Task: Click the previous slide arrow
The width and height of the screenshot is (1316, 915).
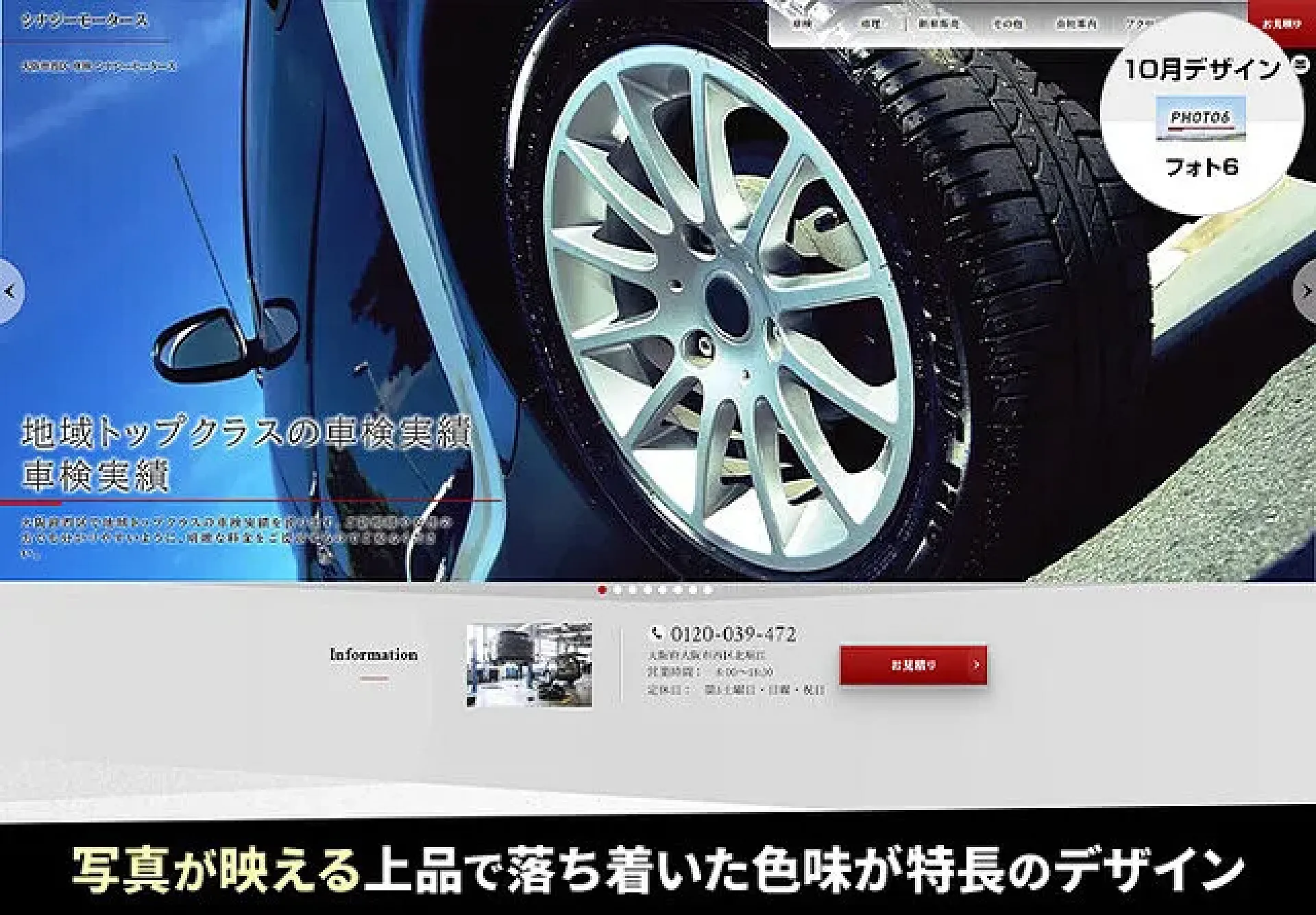Action: 10,292
